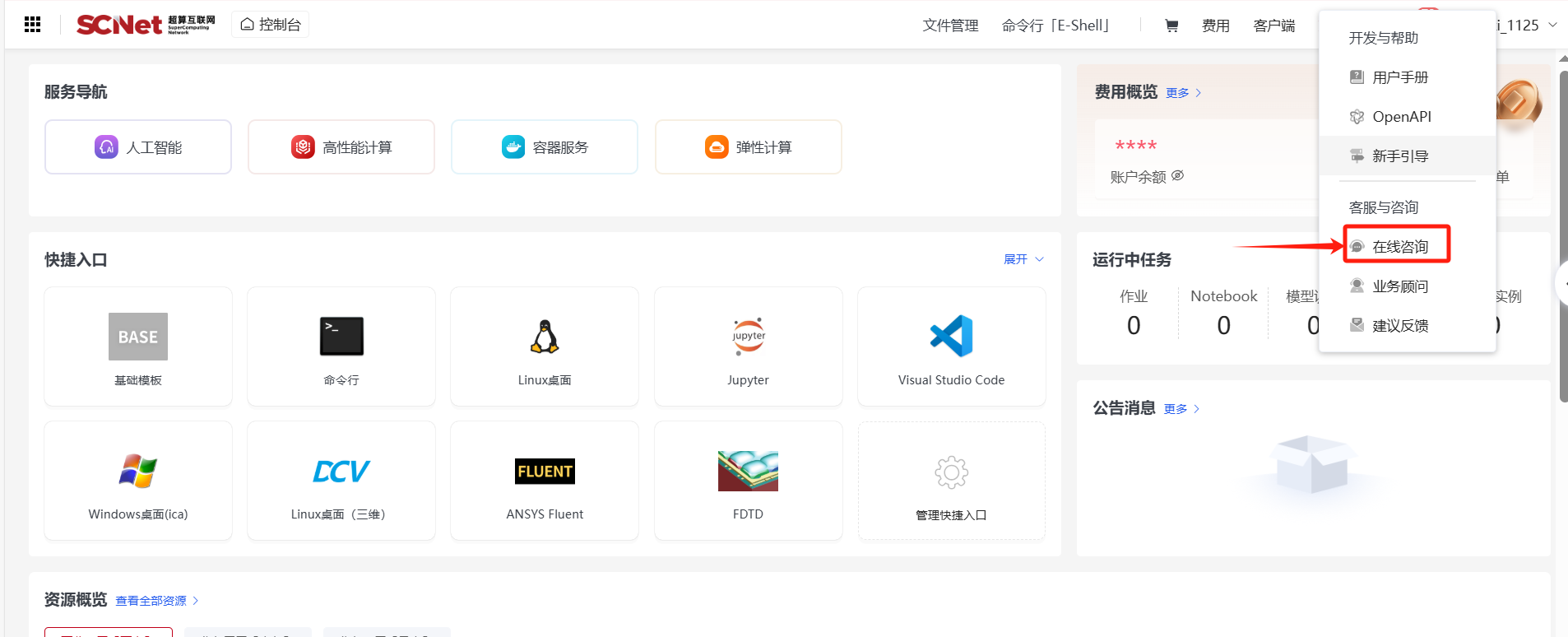This screenshot has width=1568, height=637.
Task: Expand the quick entry section
Action: coord(1023,259)
